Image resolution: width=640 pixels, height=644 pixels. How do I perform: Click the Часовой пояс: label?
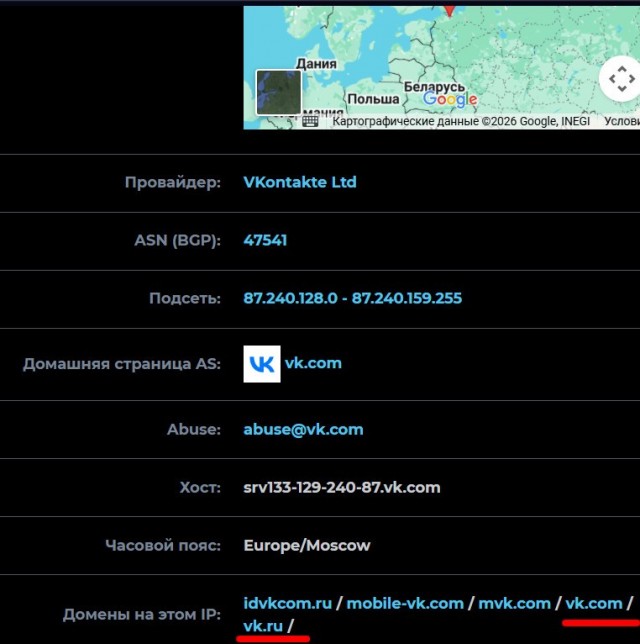pos(163,545)
